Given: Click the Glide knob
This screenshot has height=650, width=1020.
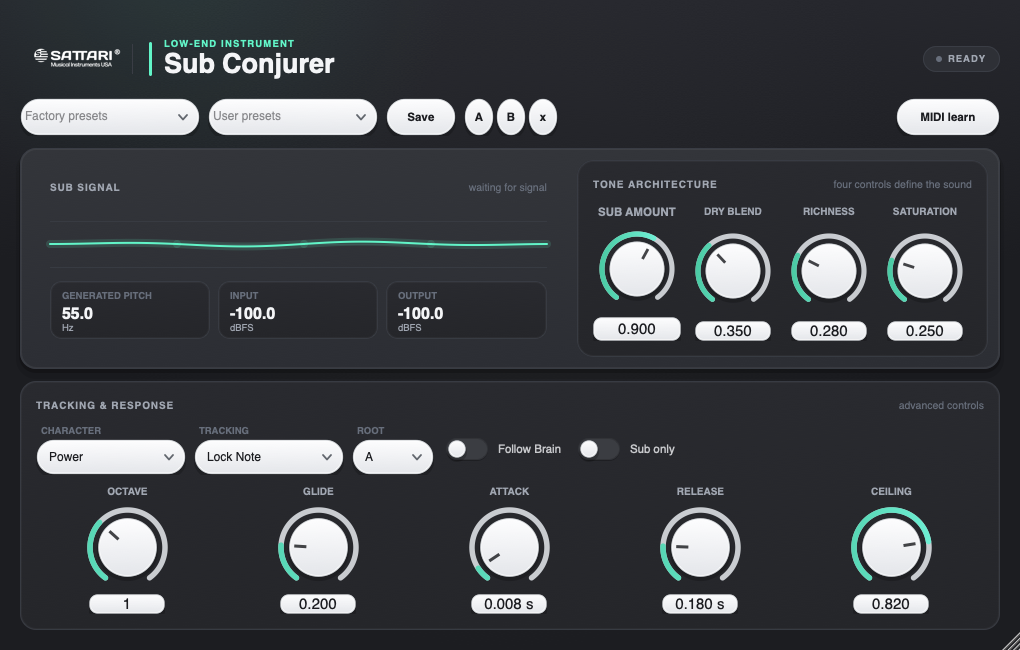Looking at the screenshot, I should 318,547.
